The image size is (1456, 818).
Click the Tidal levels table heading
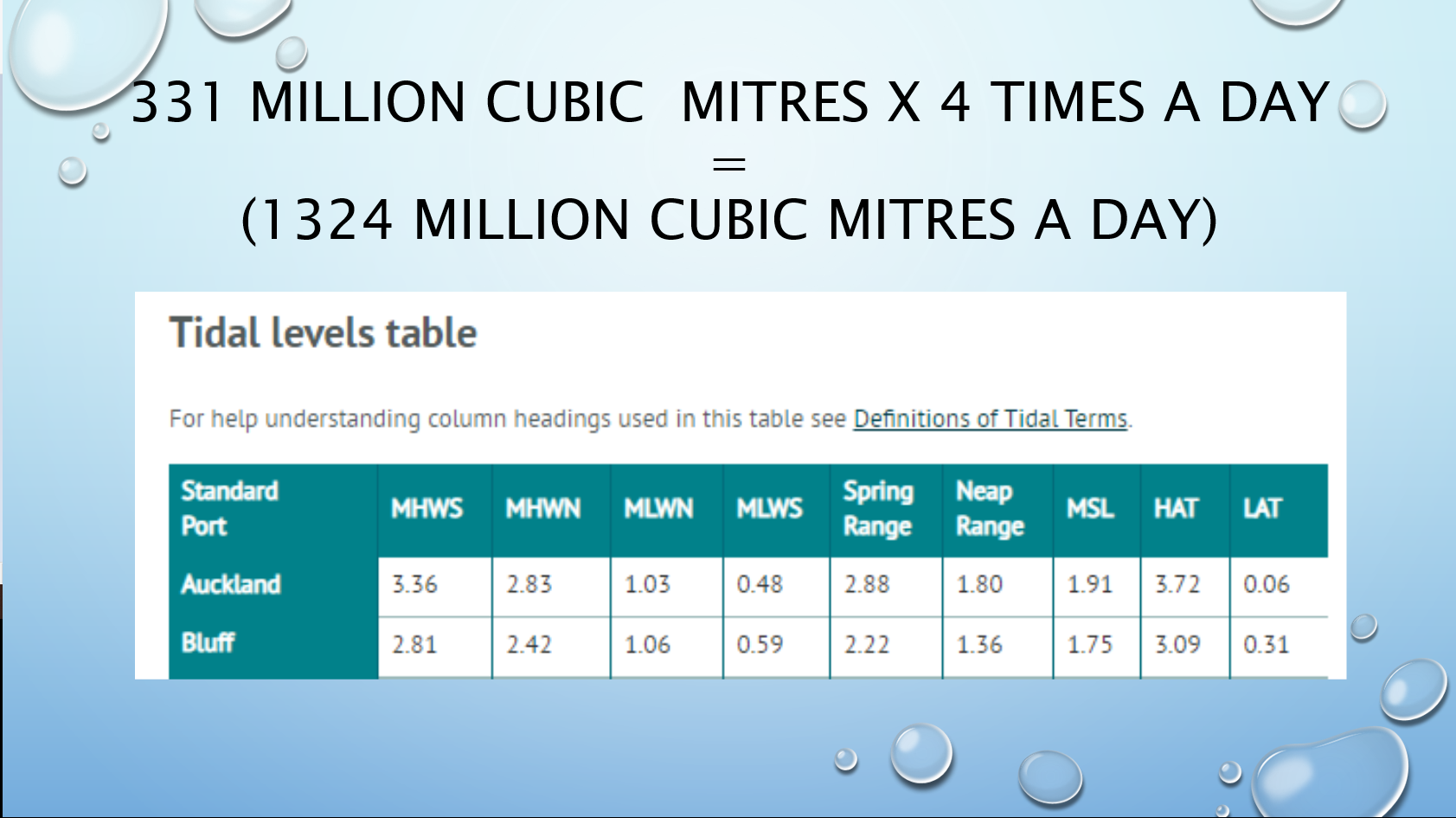point(323,333)
